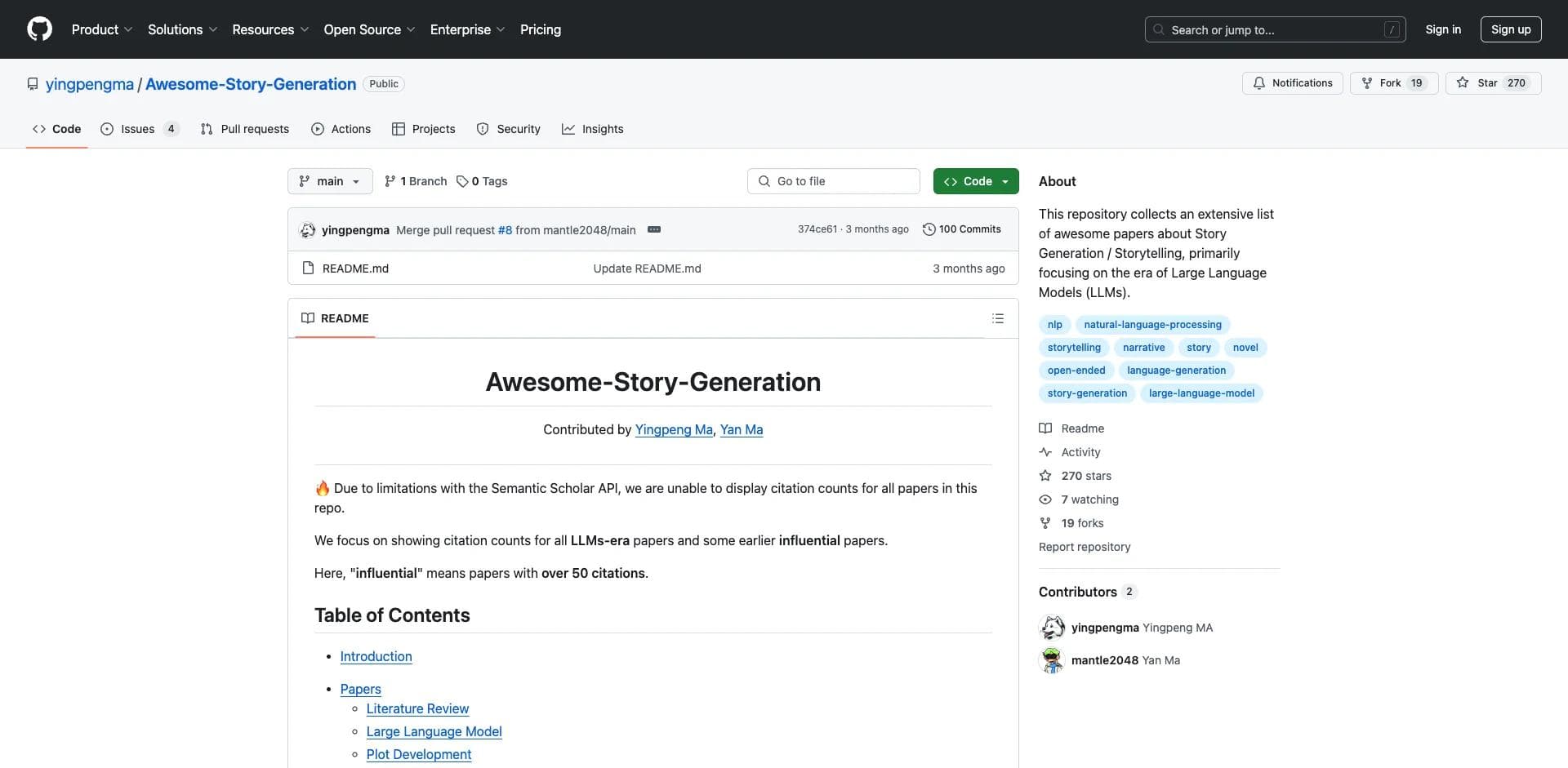Open the 7 watching link
Image resolution: width=1568 pixels, height=768 pixels.
point(1079,499)
